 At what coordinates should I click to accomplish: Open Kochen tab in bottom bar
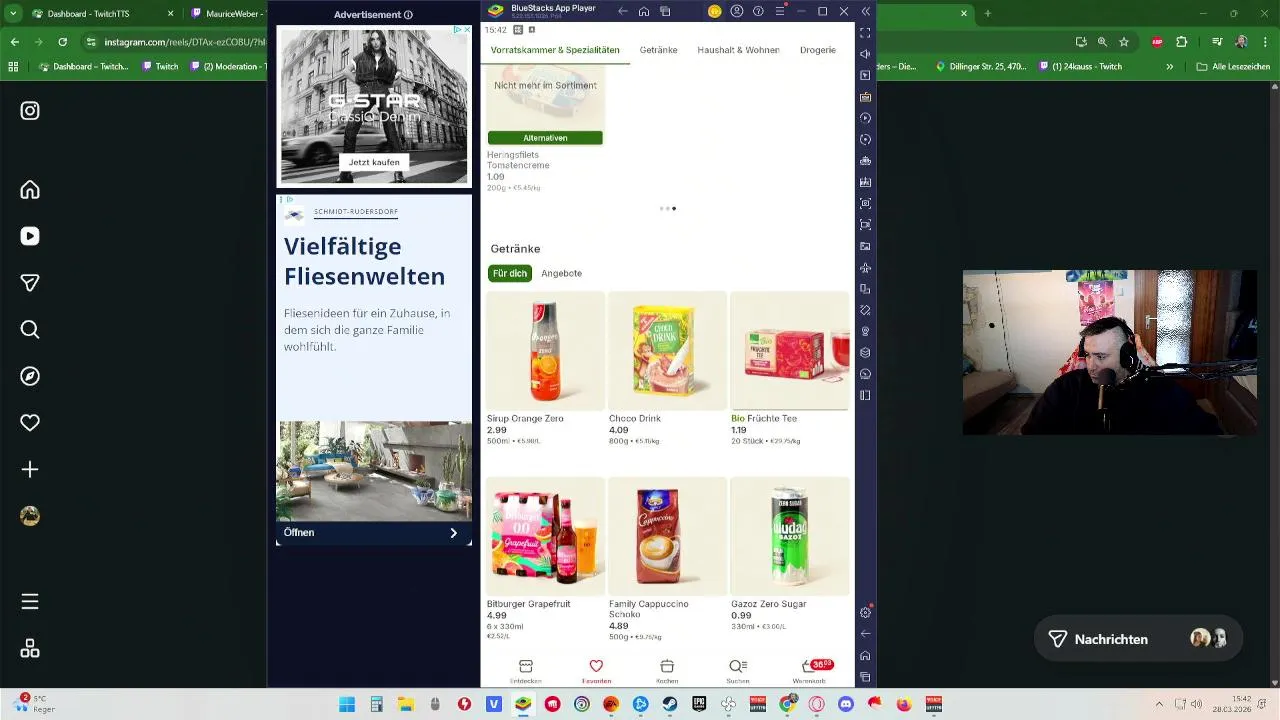(667, 671)
